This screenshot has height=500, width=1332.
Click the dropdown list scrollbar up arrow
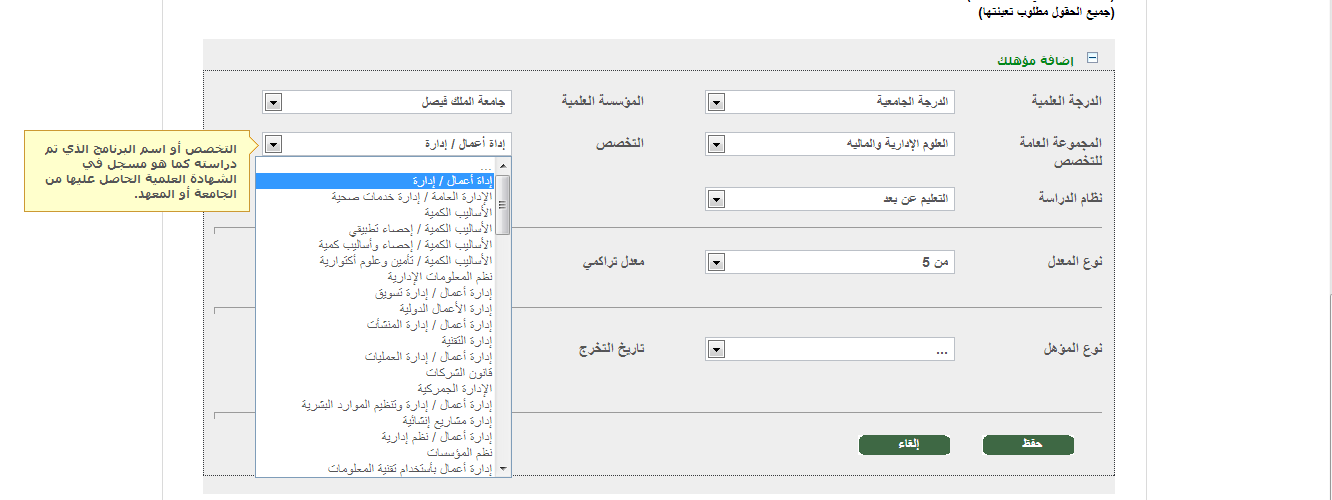pos(503,166)
